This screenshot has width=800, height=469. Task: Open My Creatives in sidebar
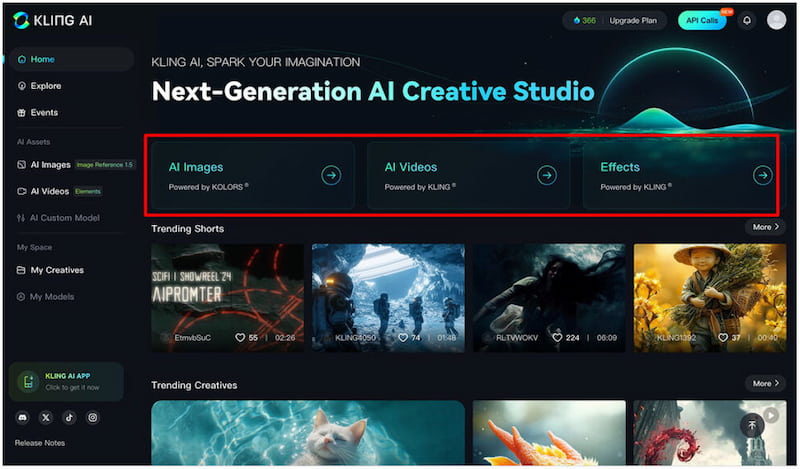coord(57,270)
